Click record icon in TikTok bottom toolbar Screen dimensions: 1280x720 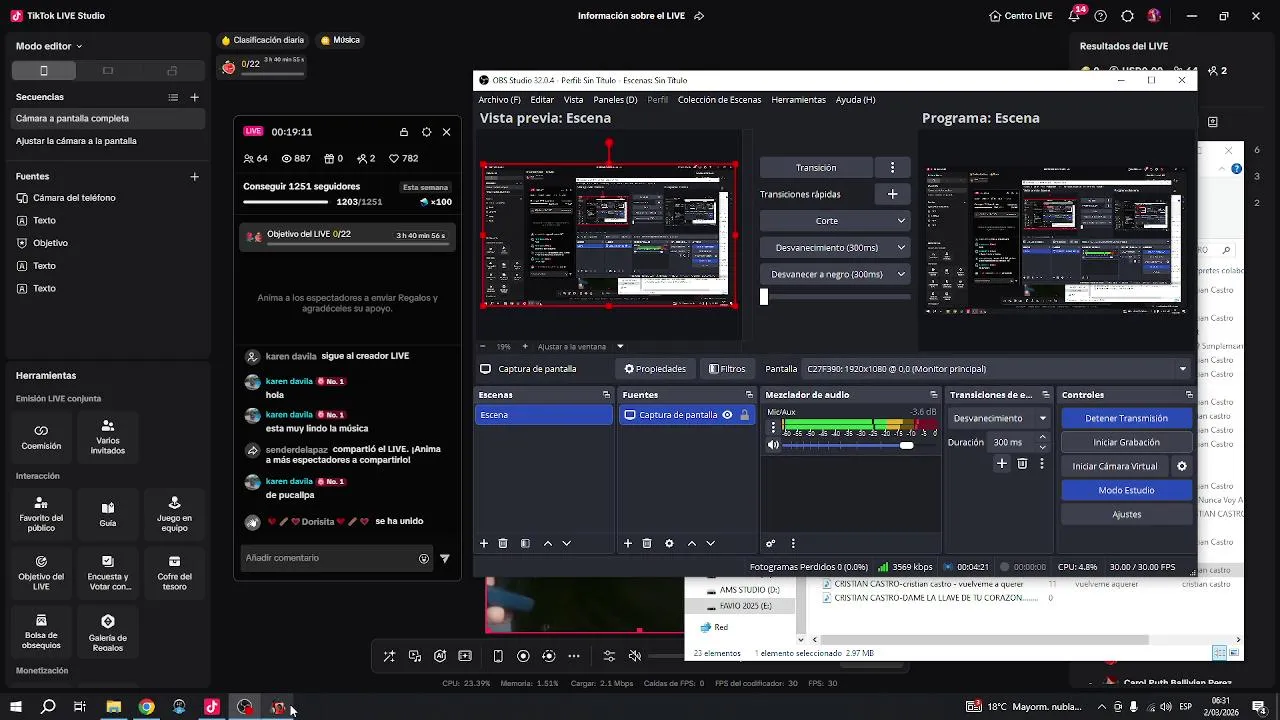(x=523, y=656)
